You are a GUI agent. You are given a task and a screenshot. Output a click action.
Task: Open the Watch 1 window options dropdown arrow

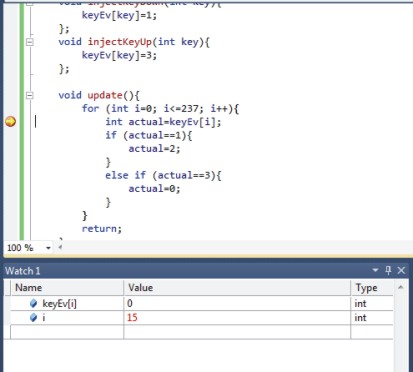tap(376, 270)
